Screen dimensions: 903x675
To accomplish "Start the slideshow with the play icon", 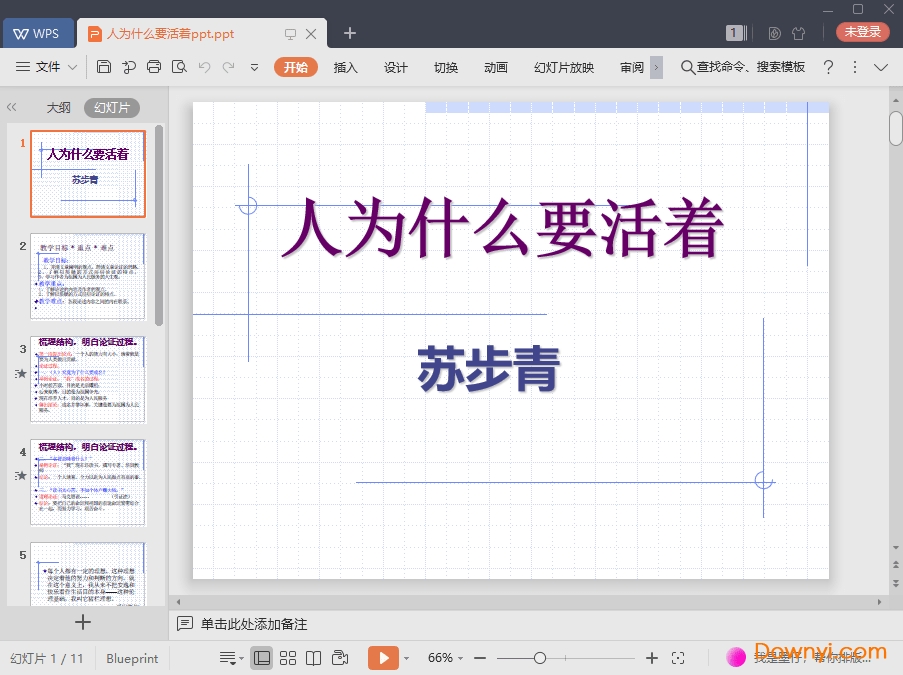I will [384, 658].
